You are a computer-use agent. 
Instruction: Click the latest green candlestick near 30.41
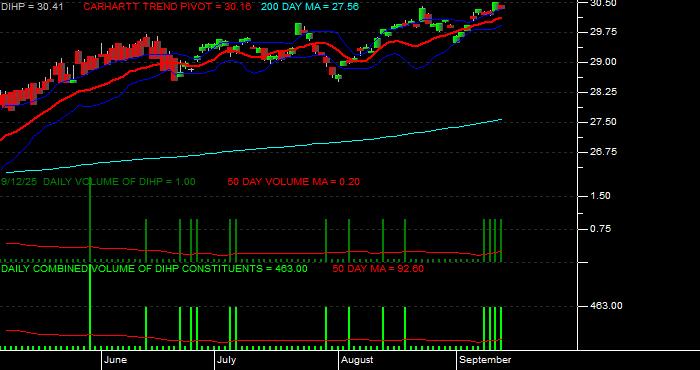click(496, 6)
